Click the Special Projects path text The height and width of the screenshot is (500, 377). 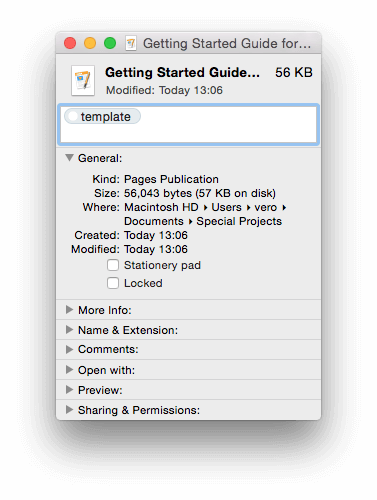(239, 221)
